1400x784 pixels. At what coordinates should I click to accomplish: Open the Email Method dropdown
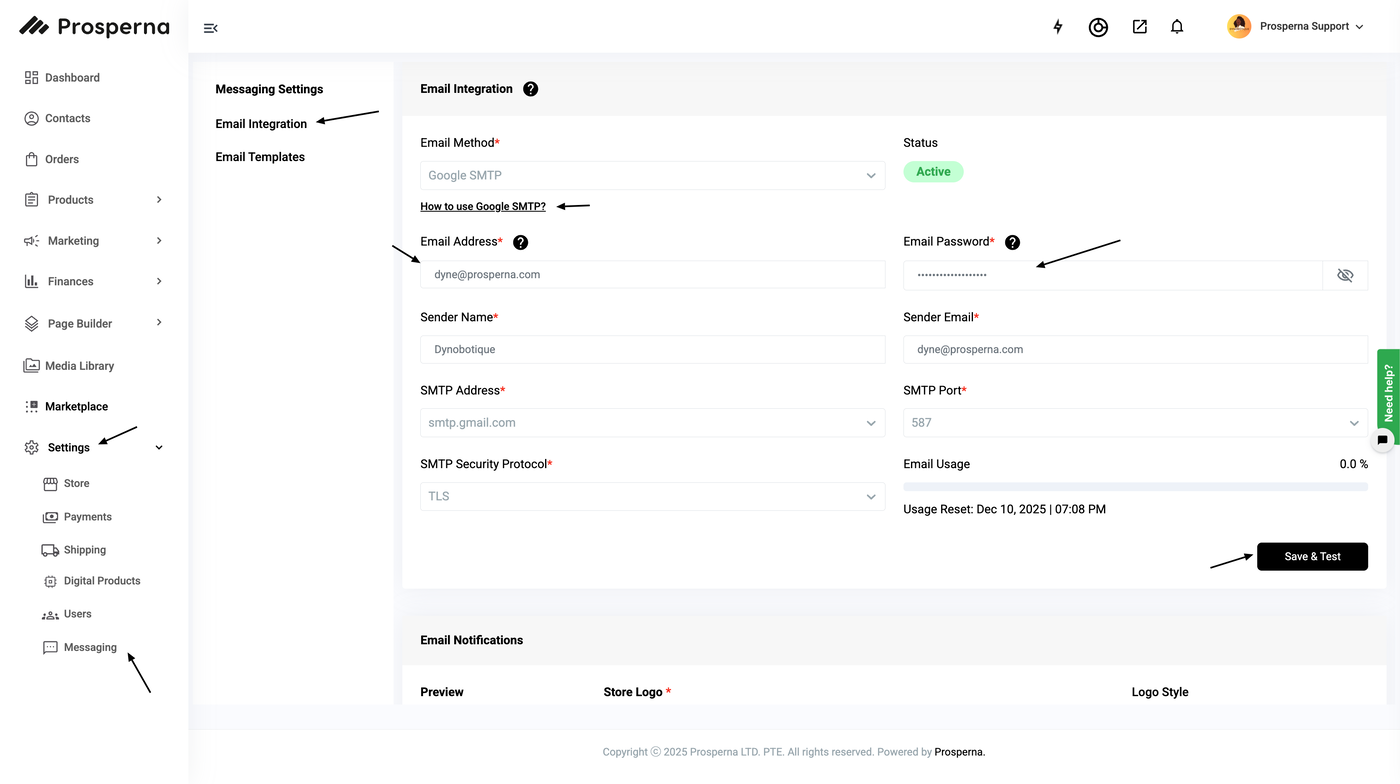pyautogui.click(x=652, y=175)
